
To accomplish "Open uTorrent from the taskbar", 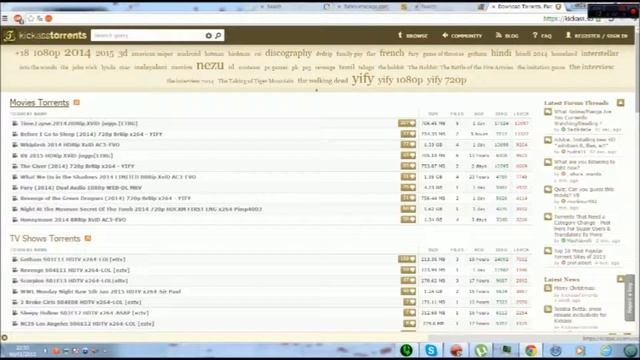I will pyautogui.click(x=481, y=350).
